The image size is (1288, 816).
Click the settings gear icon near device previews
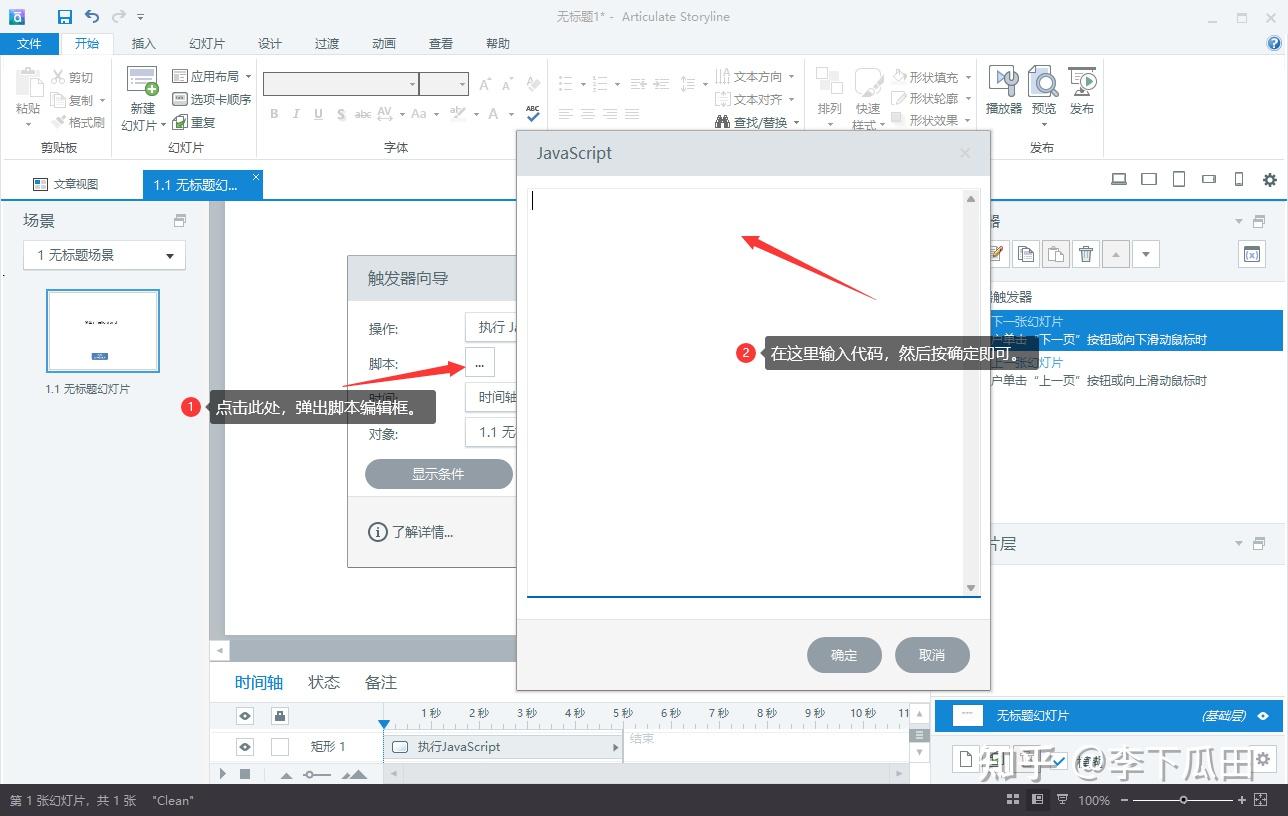(1270, 180)
